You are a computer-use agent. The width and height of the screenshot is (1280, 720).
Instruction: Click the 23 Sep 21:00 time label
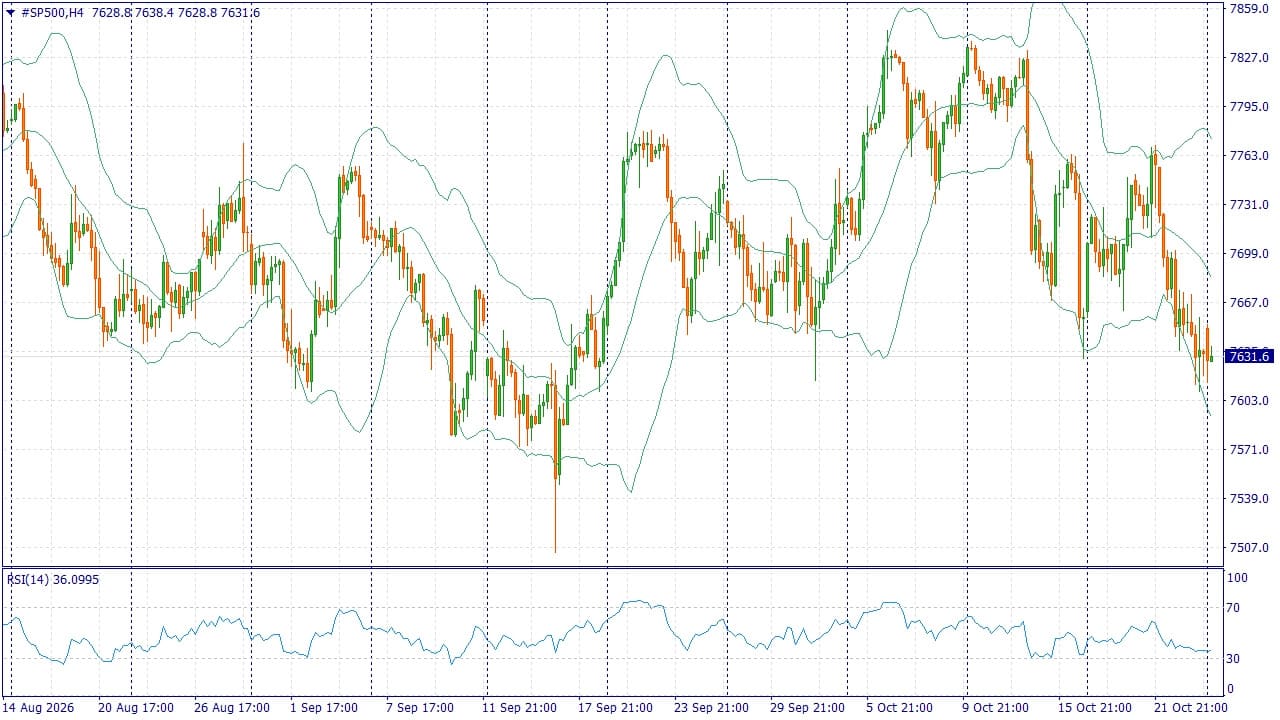coord(711,707)
